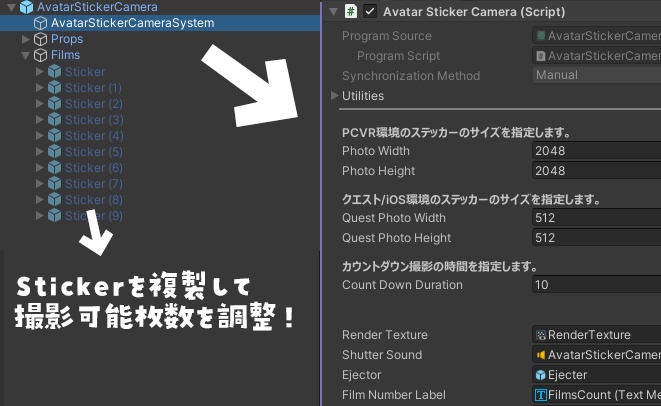
Task: Open the Synchronization Method dropdown
Action: 597,75
